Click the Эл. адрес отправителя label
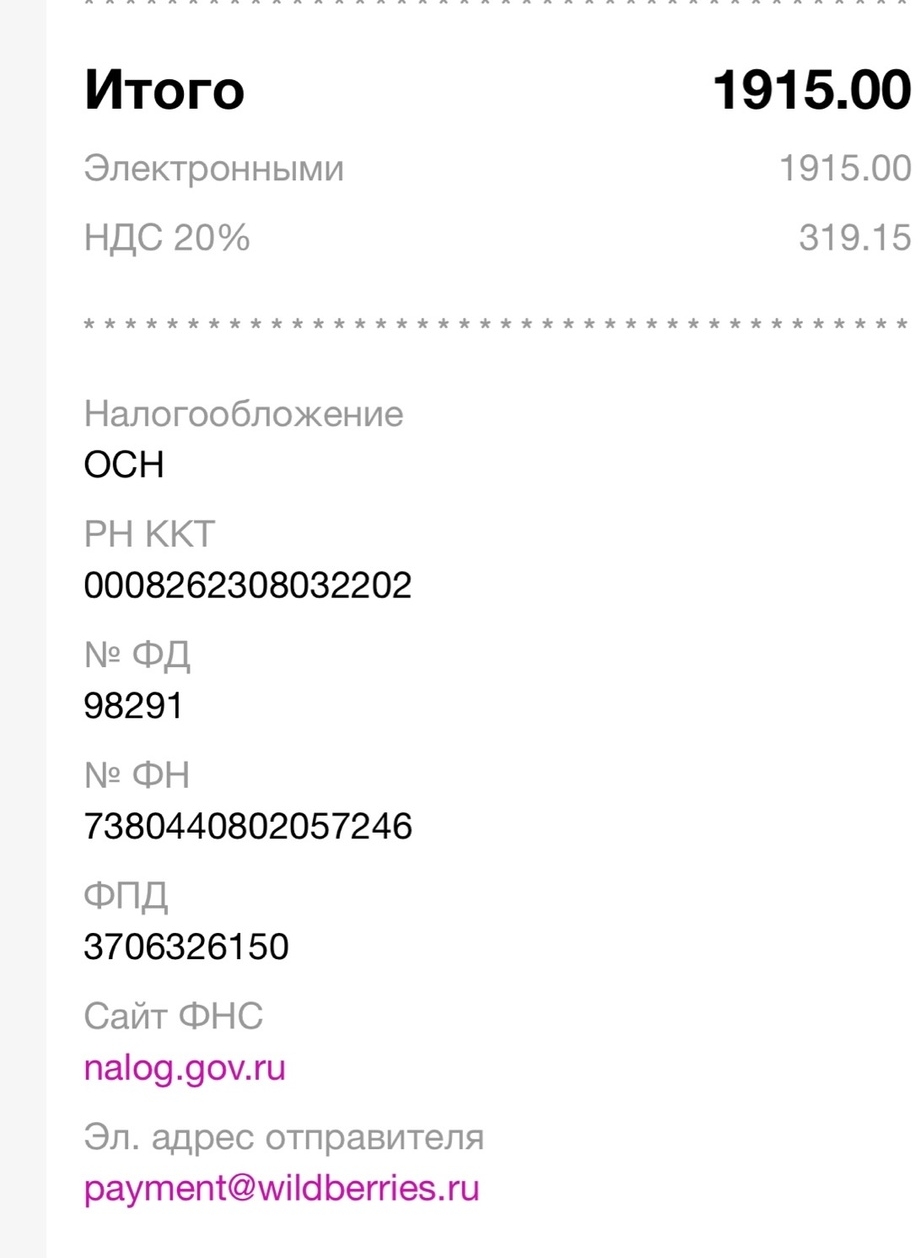This screenshot has width=922, height=1258. [284, 1137]
